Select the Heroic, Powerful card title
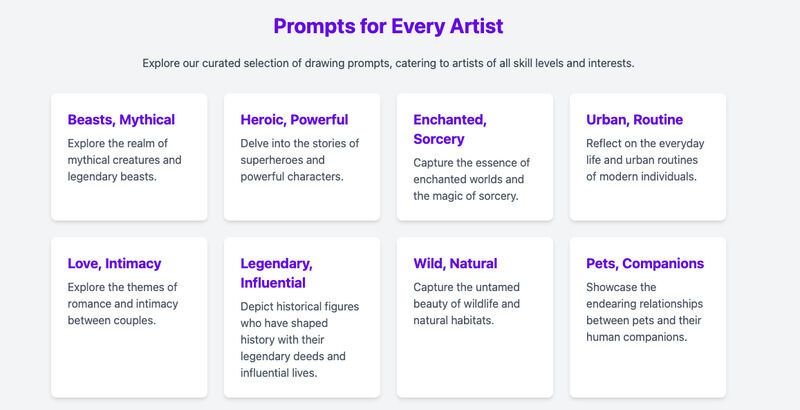 click(294, 120)
